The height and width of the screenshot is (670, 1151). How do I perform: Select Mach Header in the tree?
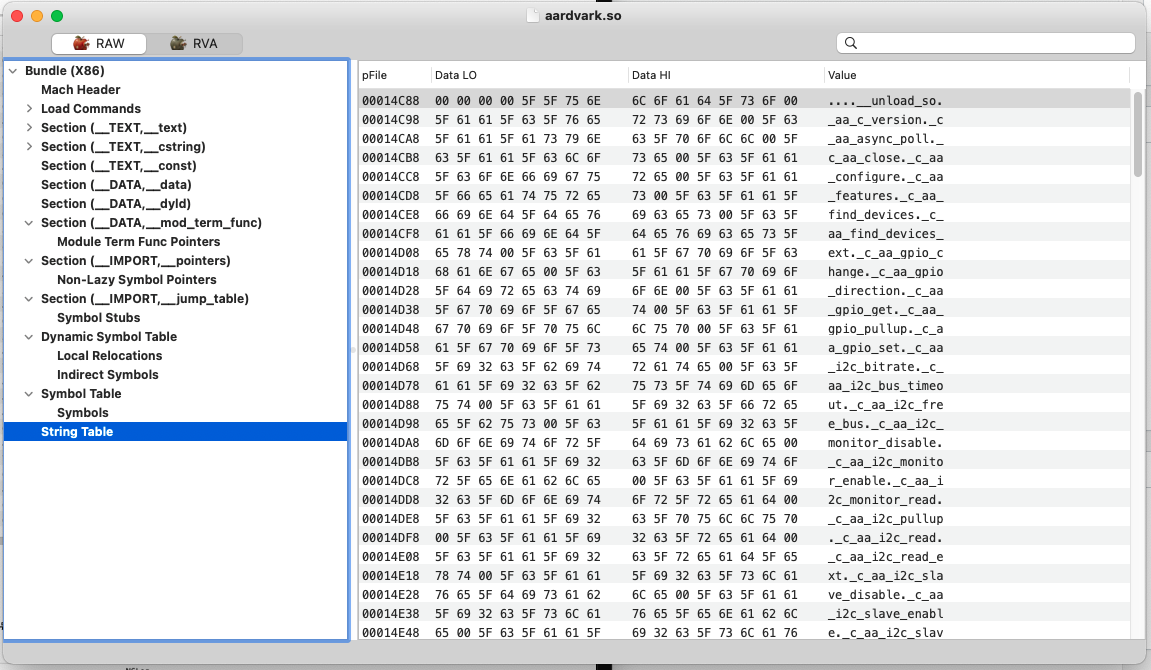81,90
